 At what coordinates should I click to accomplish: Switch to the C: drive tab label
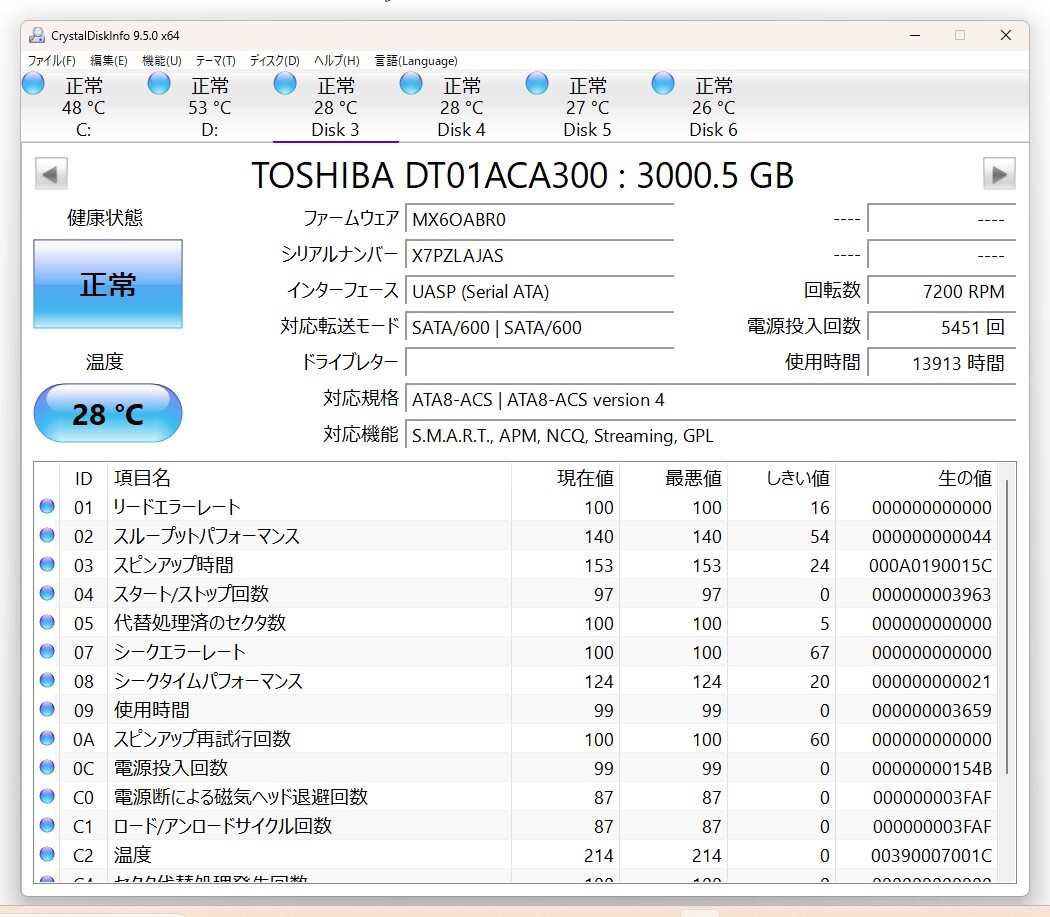(84, 130)
